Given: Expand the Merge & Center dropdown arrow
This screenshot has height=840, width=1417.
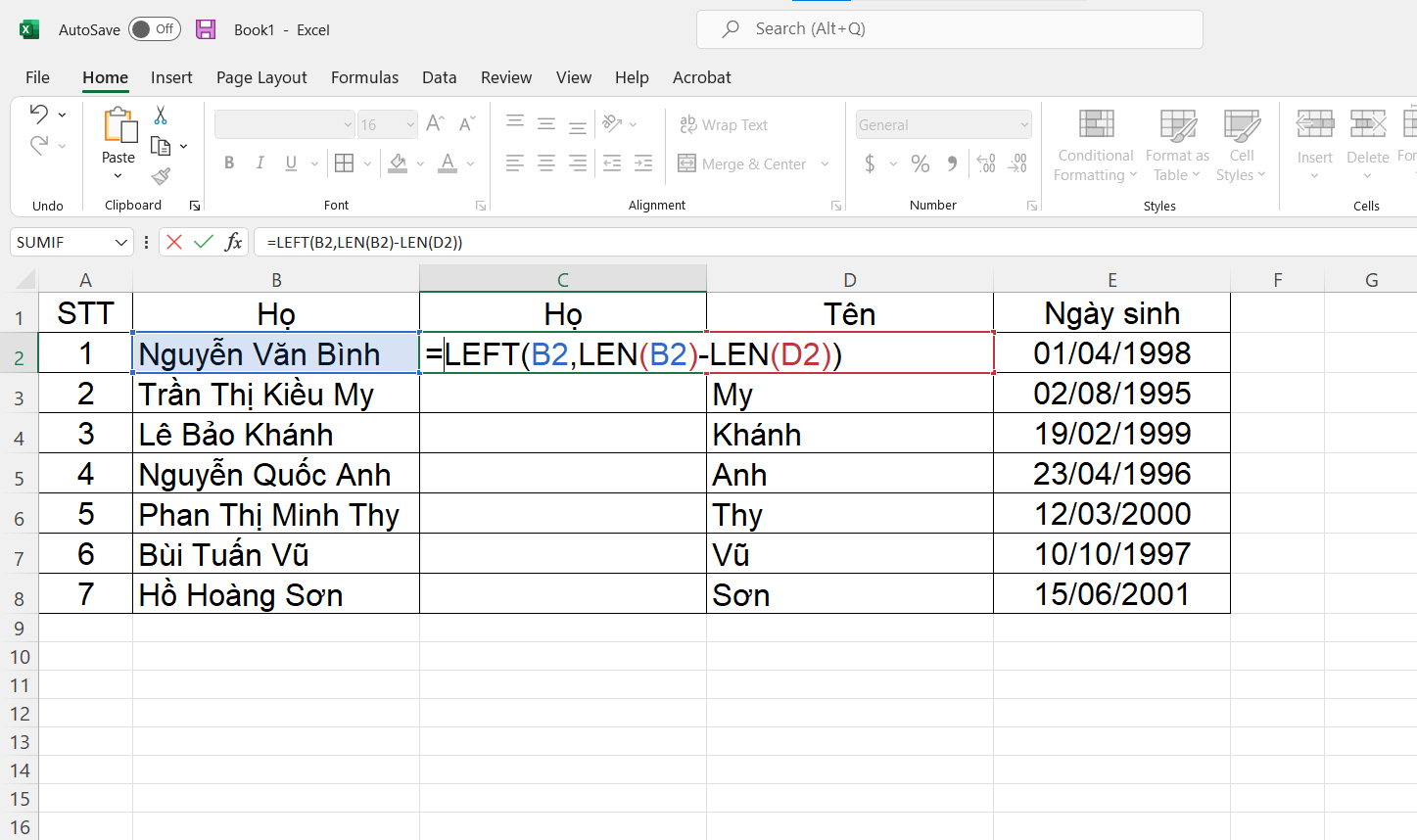Looking at the screenshot, I should click(825, 163).
